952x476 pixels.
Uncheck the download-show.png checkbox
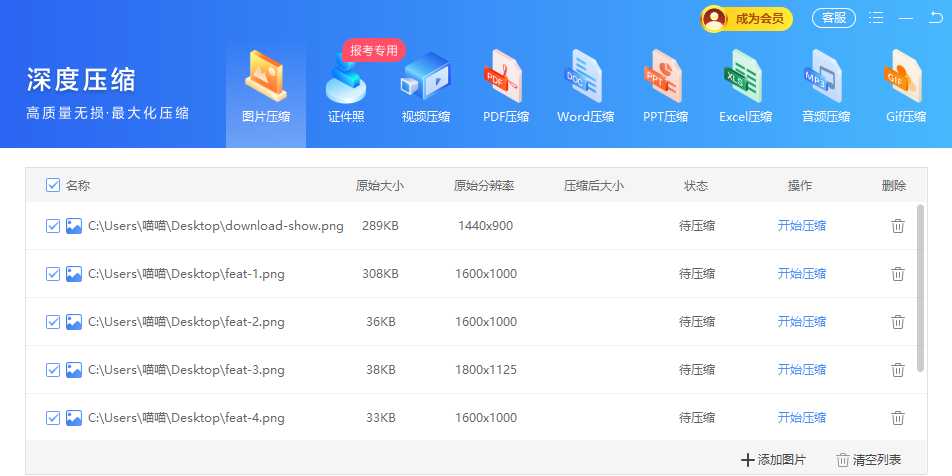point(53,226)
